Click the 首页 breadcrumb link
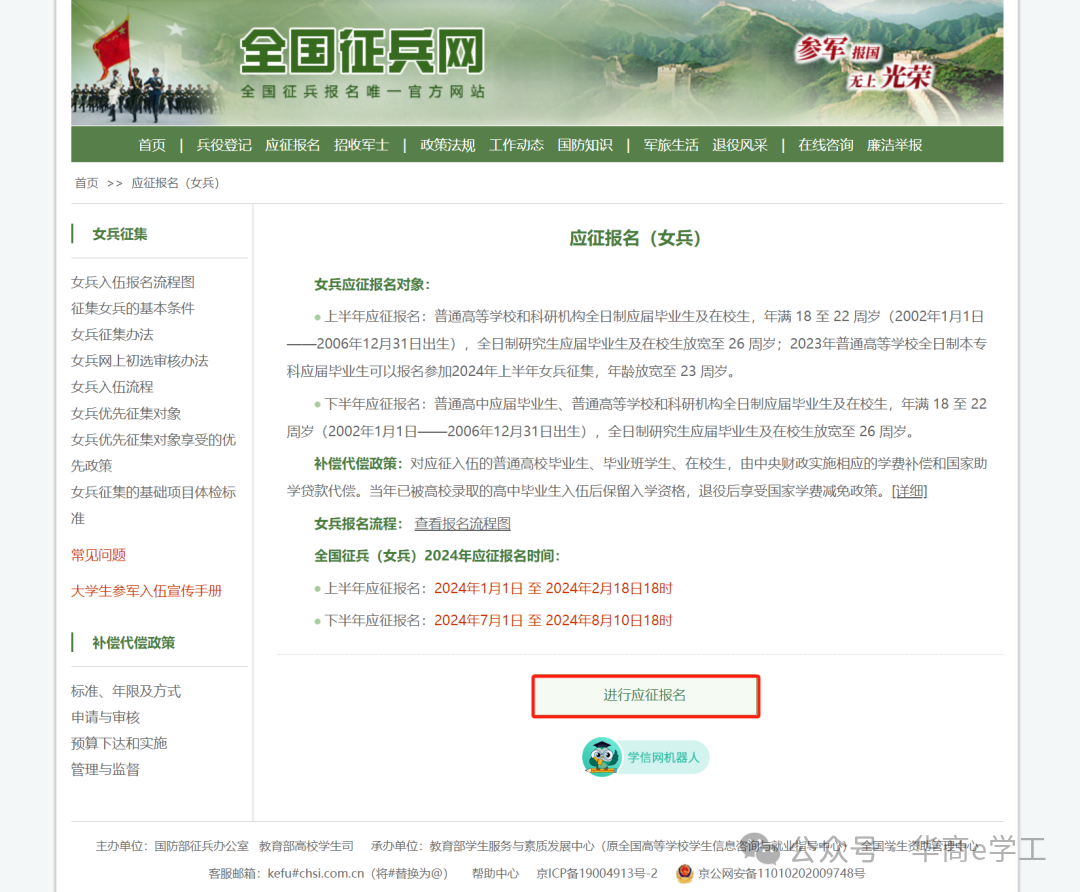This screenshot has height=892, width=1080. click(87, 183)
